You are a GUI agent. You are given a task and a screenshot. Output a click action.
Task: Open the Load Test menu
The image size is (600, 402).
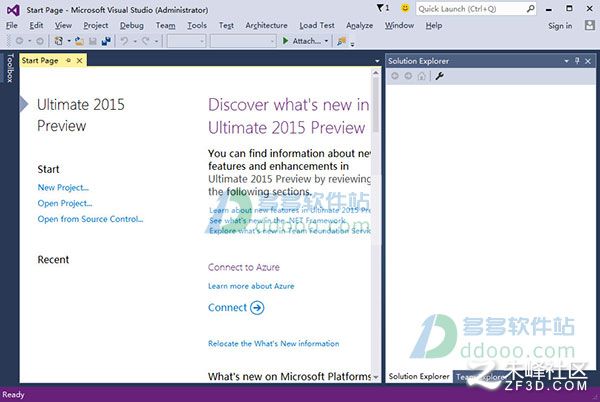[317, 25]
